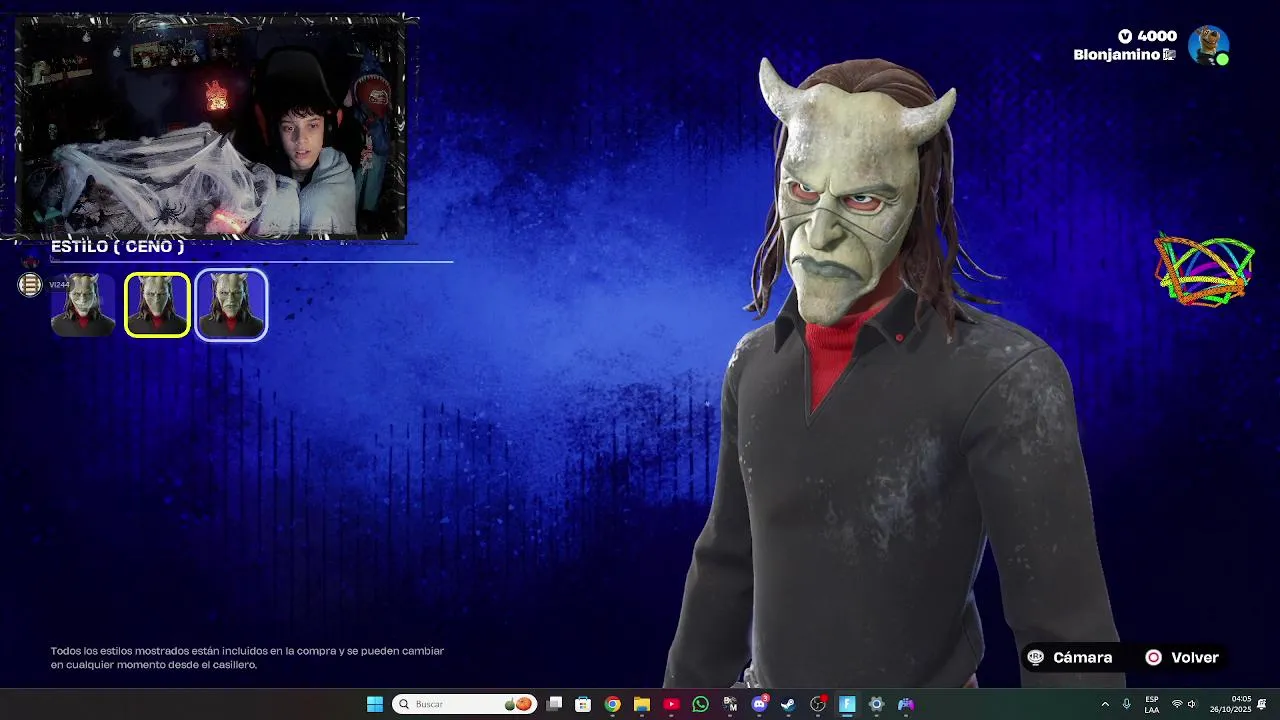
Task: Open Task View in the taskbar
Action: [x=554, y=704]
